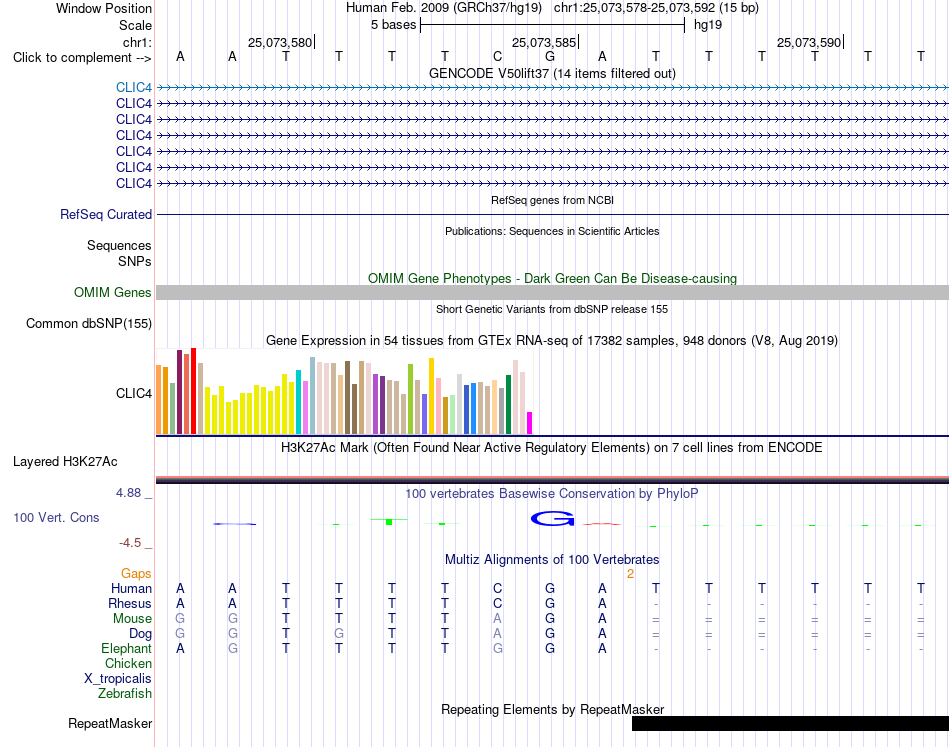Select the Mouse species label
The height and width of the screenshot is (747, 950).
132,619
